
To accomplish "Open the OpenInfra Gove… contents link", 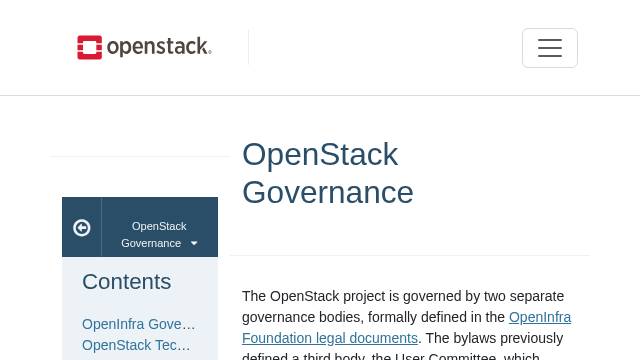I will pos(138,324).
